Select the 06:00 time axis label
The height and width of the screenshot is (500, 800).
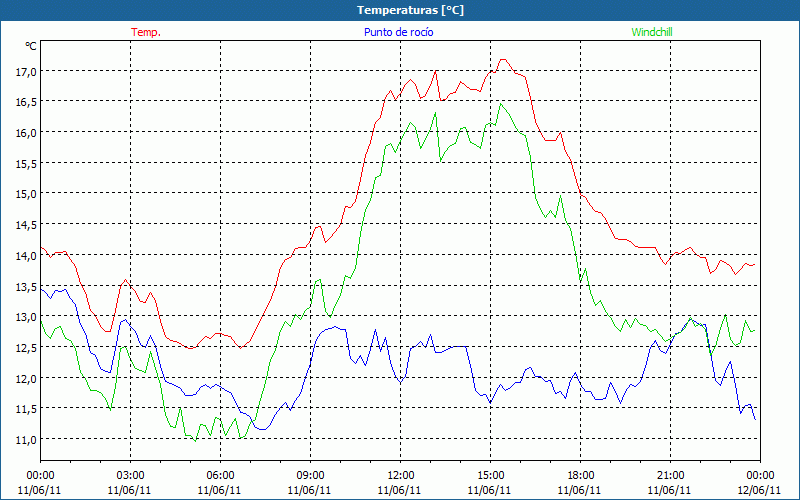[x=220, y=475]
